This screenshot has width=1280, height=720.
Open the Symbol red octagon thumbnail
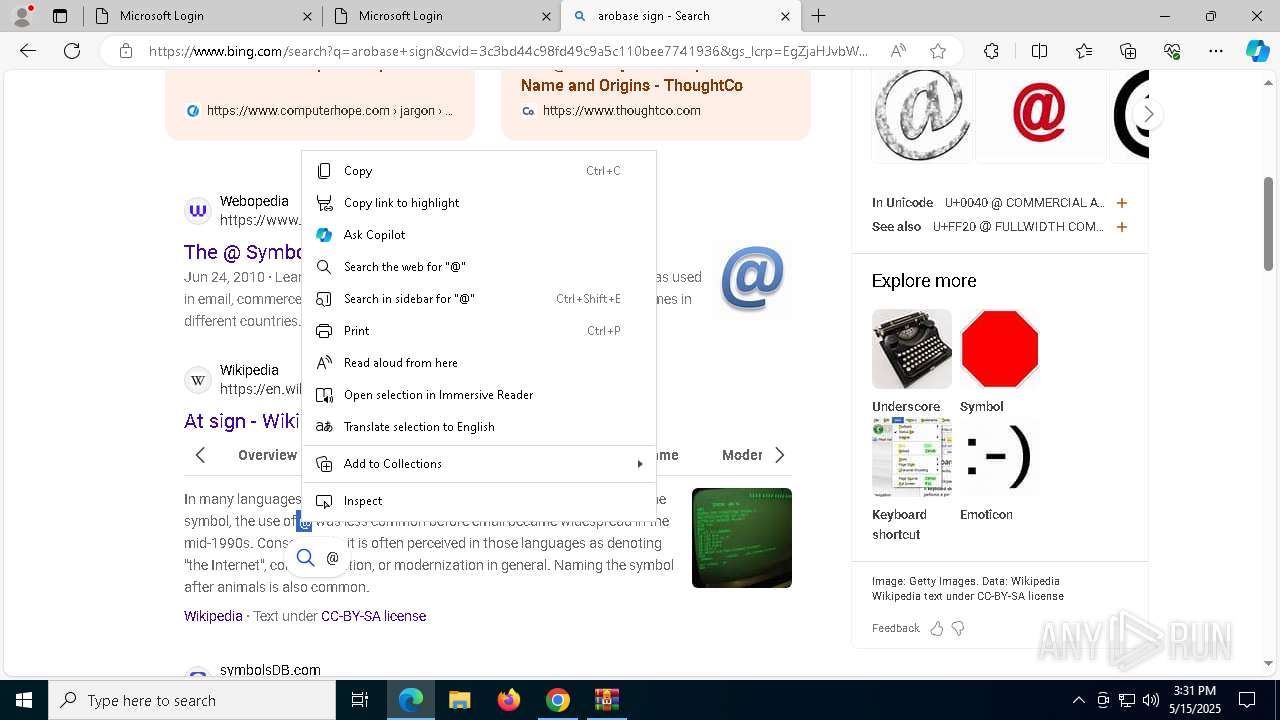tap(999, 349)
